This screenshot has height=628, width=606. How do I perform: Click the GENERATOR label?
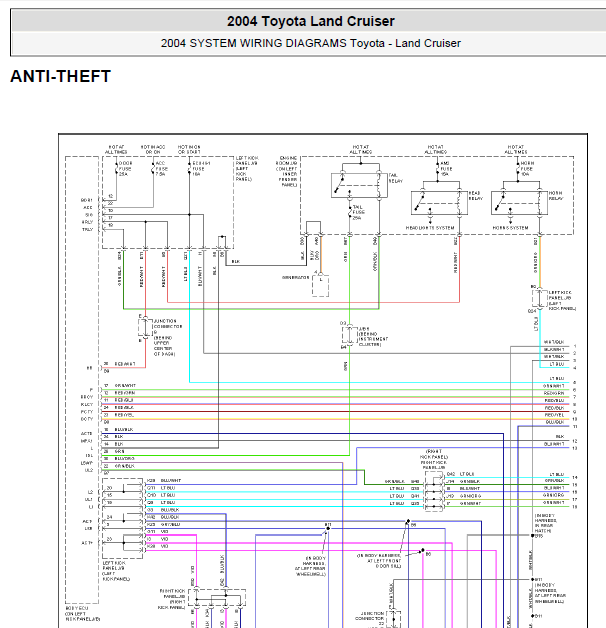[295, 277]
